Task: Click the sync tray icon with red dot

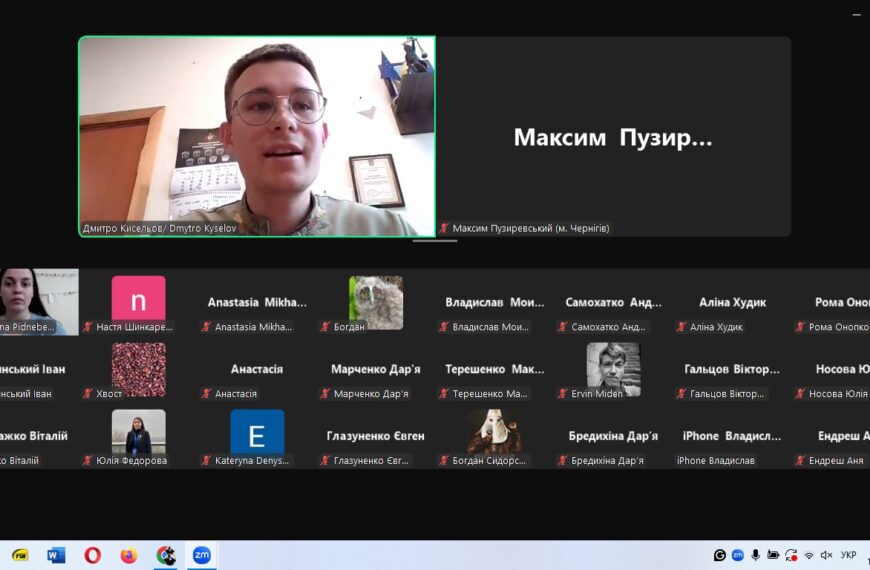Action: point(791,555)
